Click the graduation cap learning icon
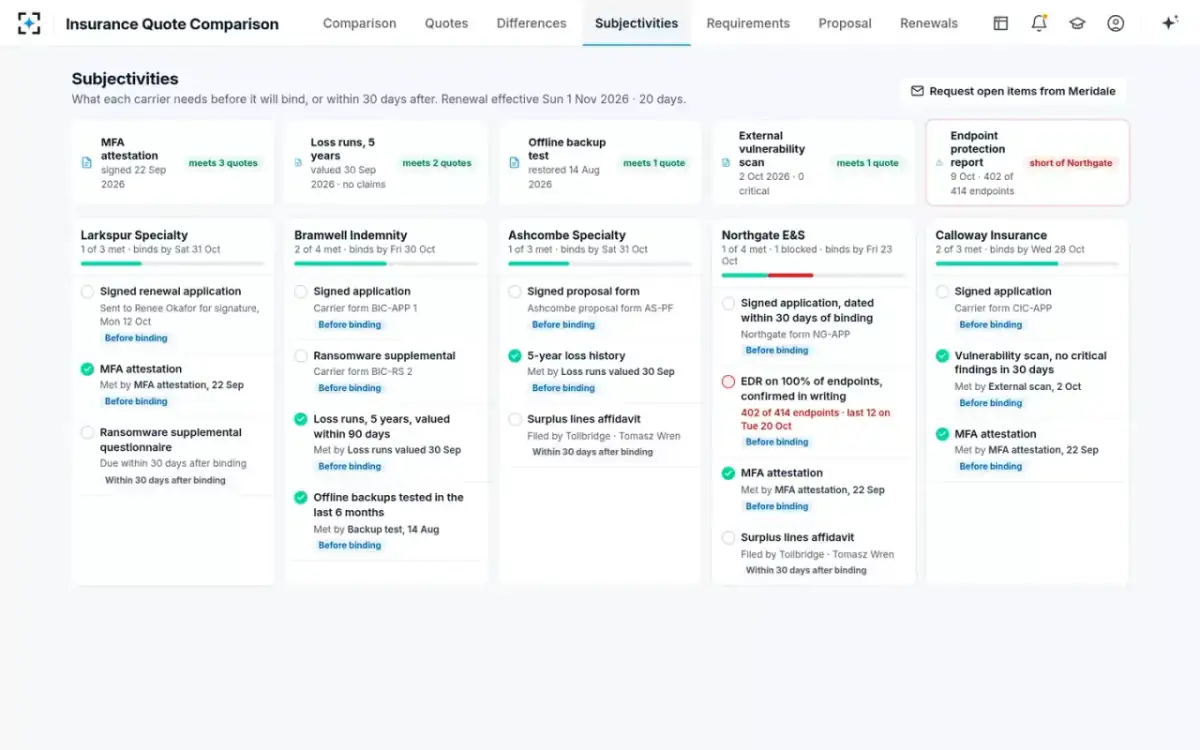The width and height of the screenshot is (1200, 750). point(1077,23)
